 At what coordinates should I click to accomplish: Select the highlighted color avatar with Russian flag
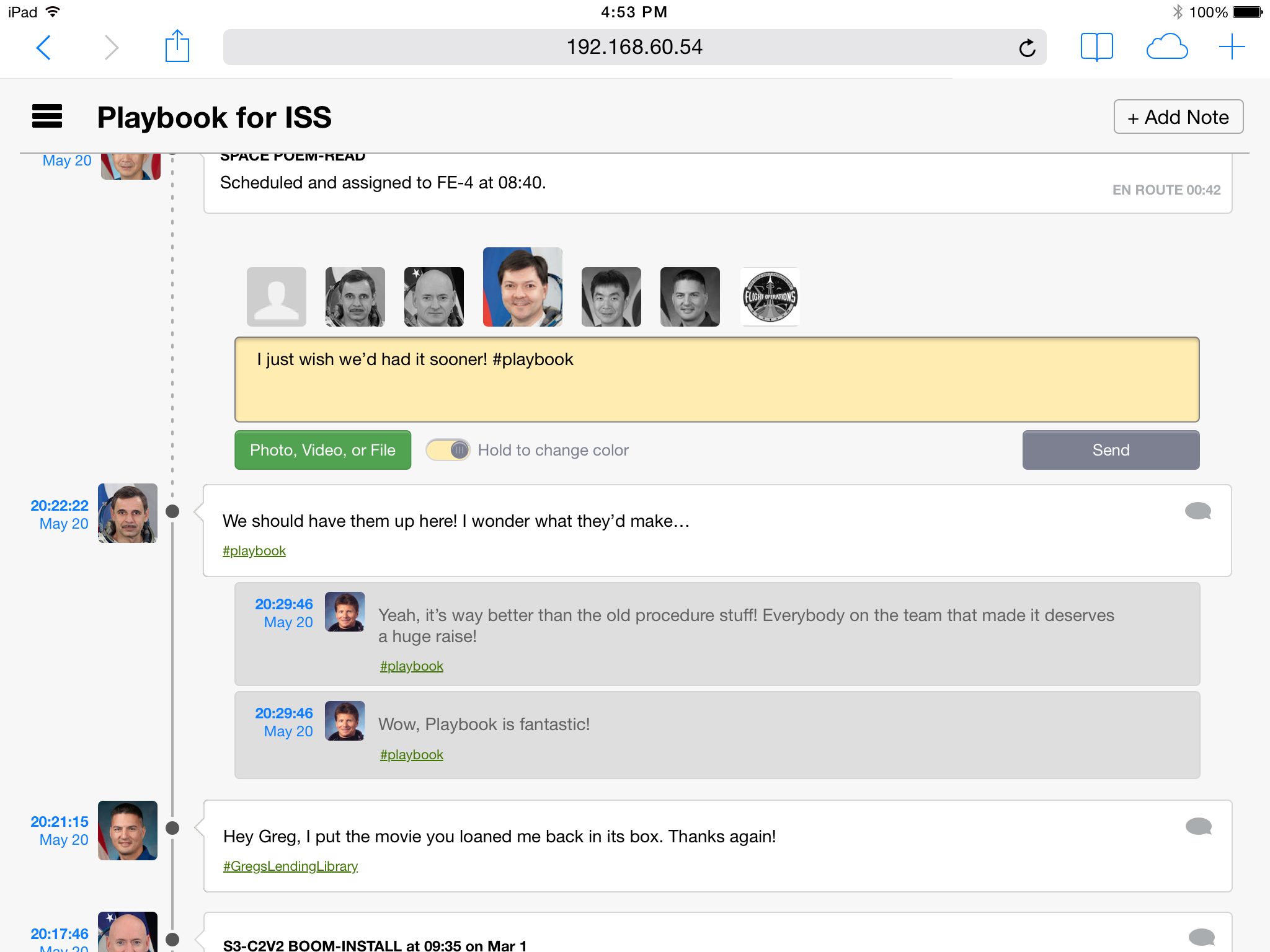coord(523,287)
